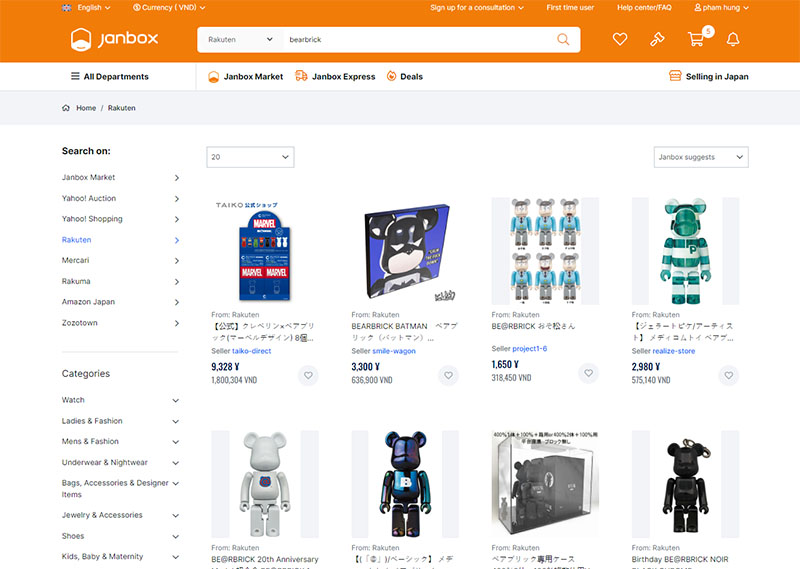Click the search magnifier icon
Image resolution: width=800 pixels, height=569 pixels.
point(563,39)
